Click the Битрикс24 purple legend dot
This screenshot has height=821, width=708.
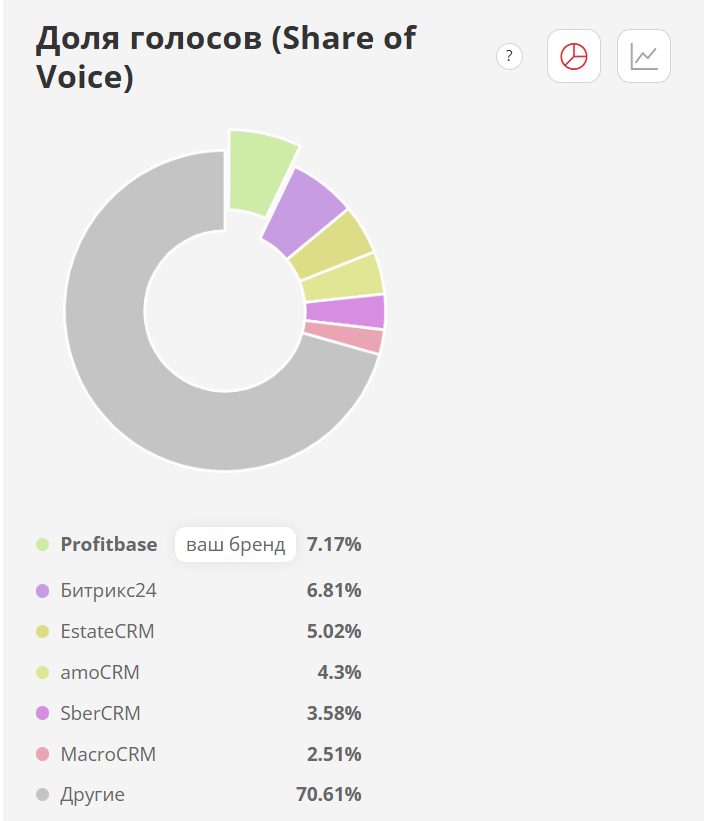pos(42,591)
